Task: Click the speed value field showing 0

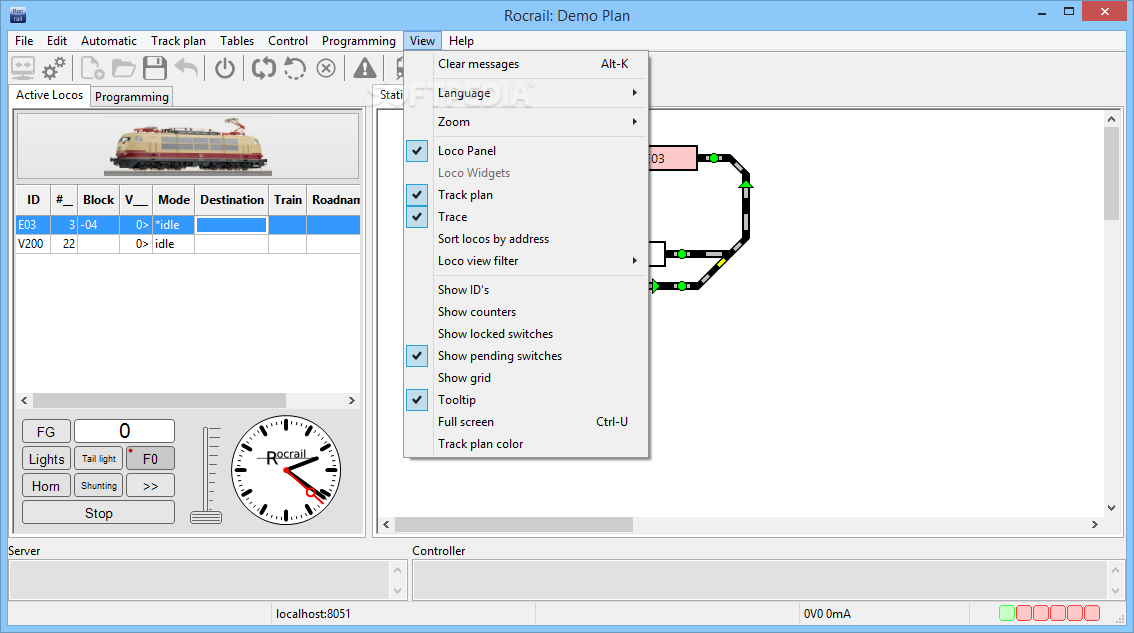Action: (124, 431)
